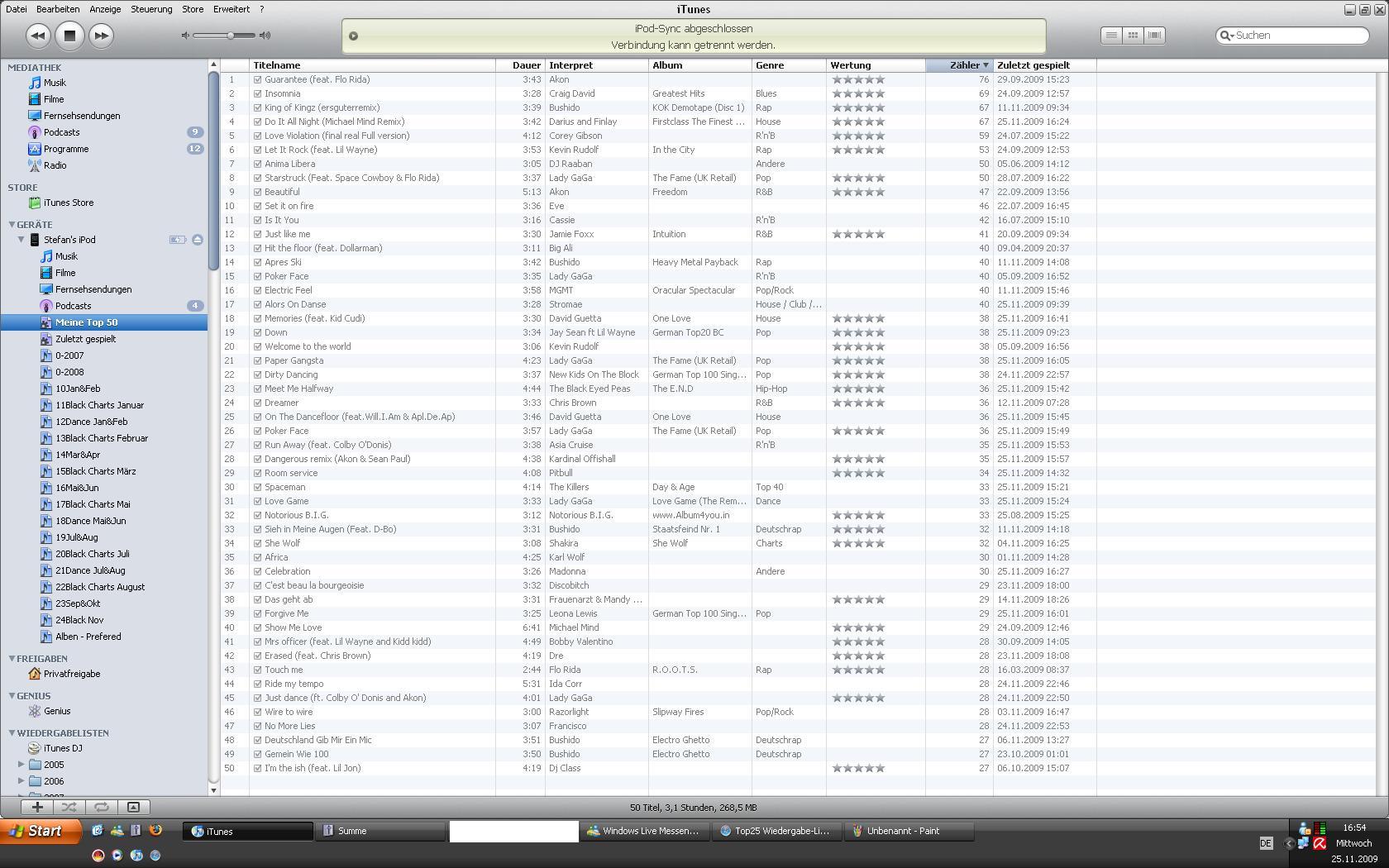Adjust the volume slider knob
1389x868 pixels.
tap(230, 36)
